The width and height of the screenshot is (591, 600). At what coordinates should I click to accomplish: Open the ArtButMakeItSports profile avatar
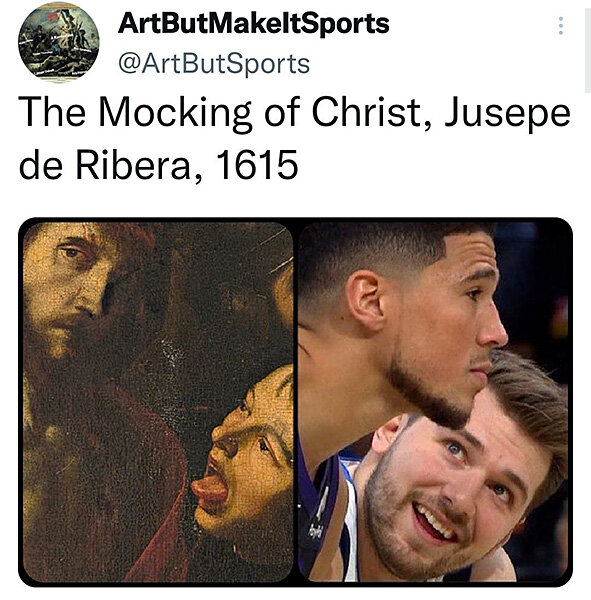point(59,42)
